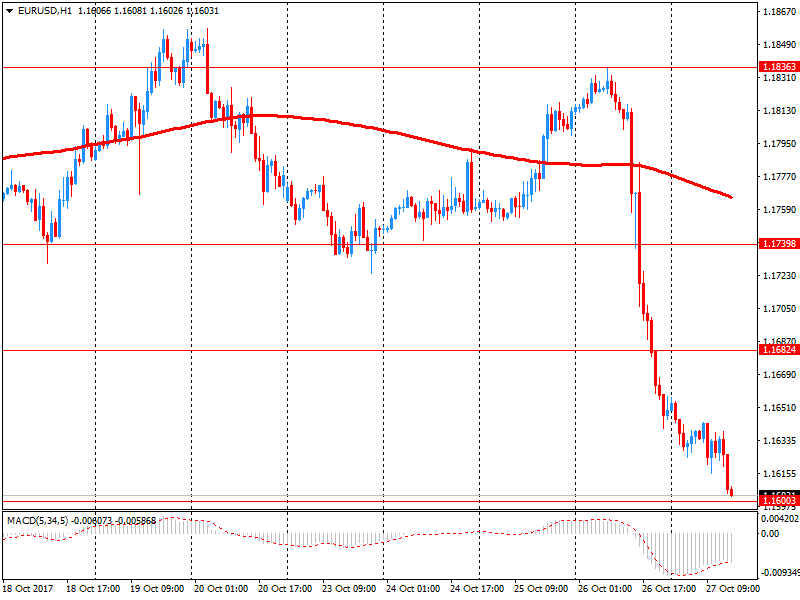Click the EURUSD,H1 chart title text
The height and width of the screenshot is (600, 800).
pos(45,11)
